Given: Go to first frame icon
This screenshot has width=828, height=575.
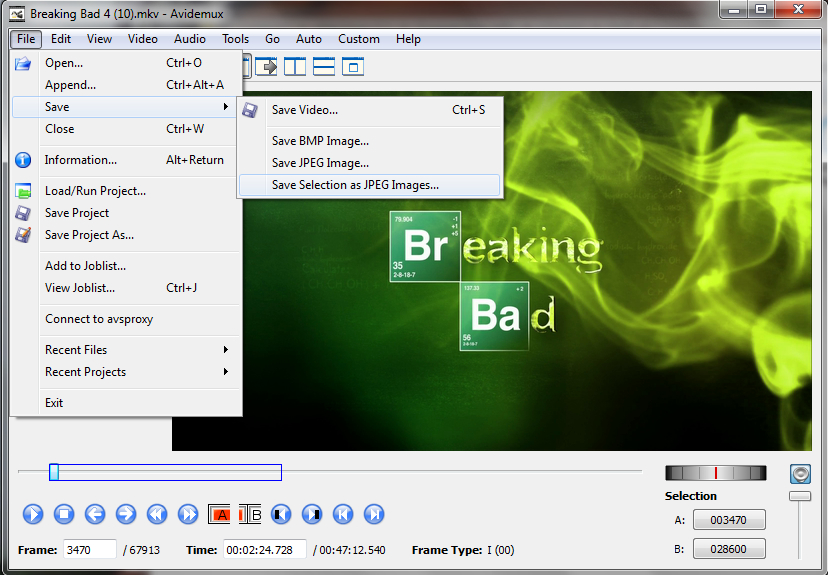Looking at the screenshot, I should coord(343,514).
